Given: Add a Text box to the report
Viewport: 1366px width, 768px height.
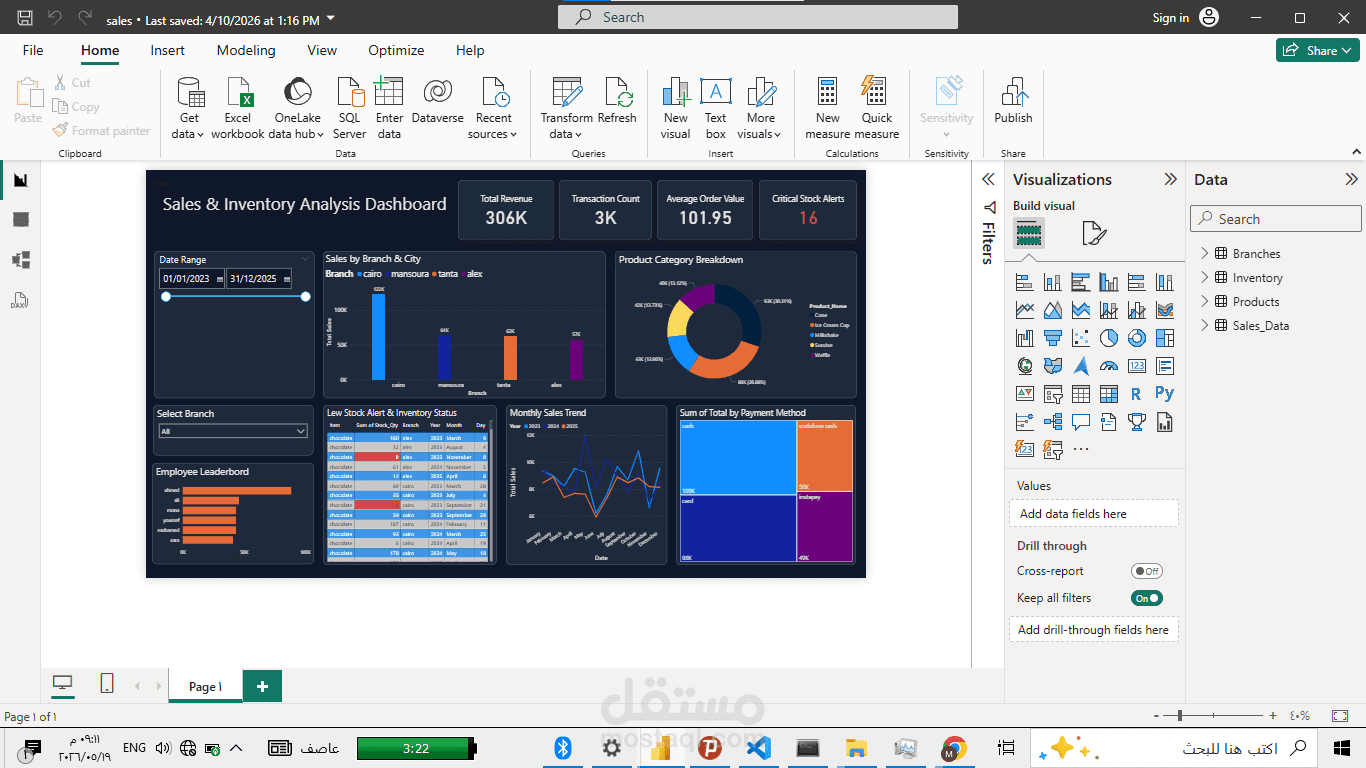Looking at the screenshot, I should pos(715,108).
